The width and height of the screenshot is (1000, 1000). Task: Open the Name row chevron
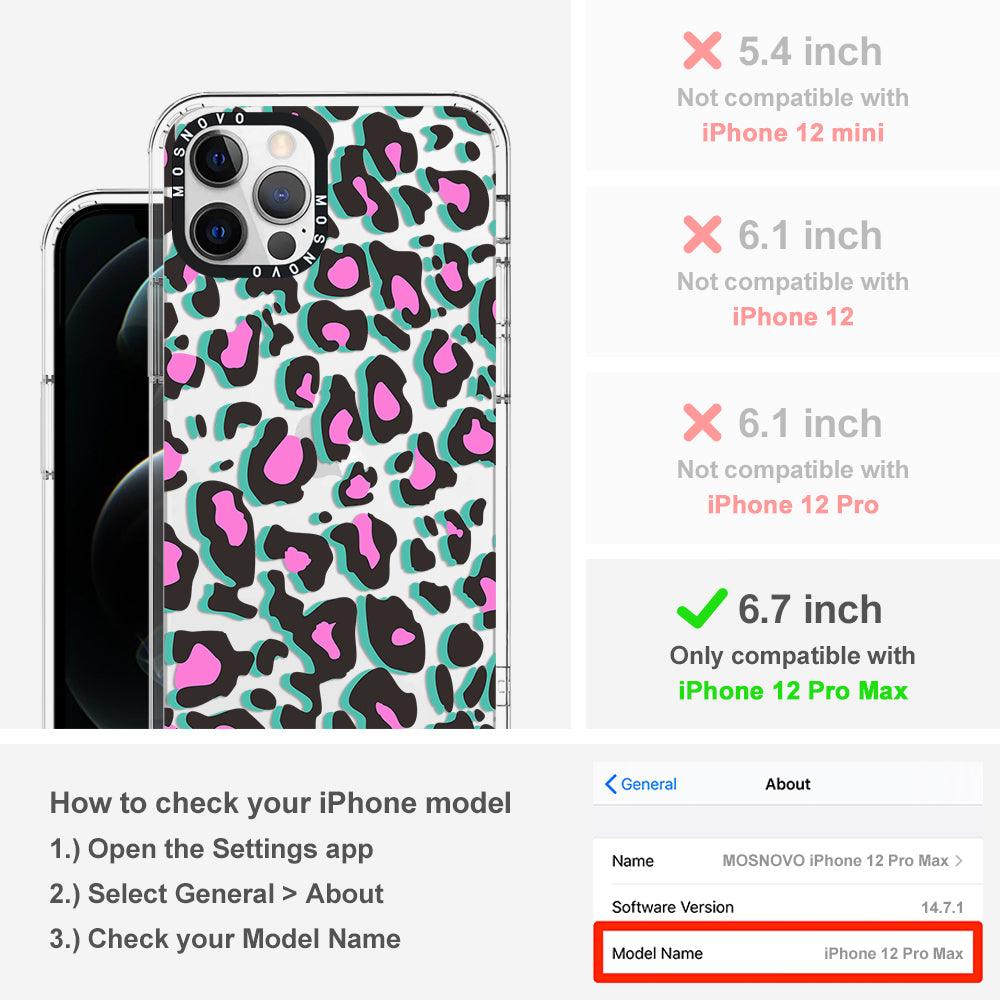tap(959, 860)
